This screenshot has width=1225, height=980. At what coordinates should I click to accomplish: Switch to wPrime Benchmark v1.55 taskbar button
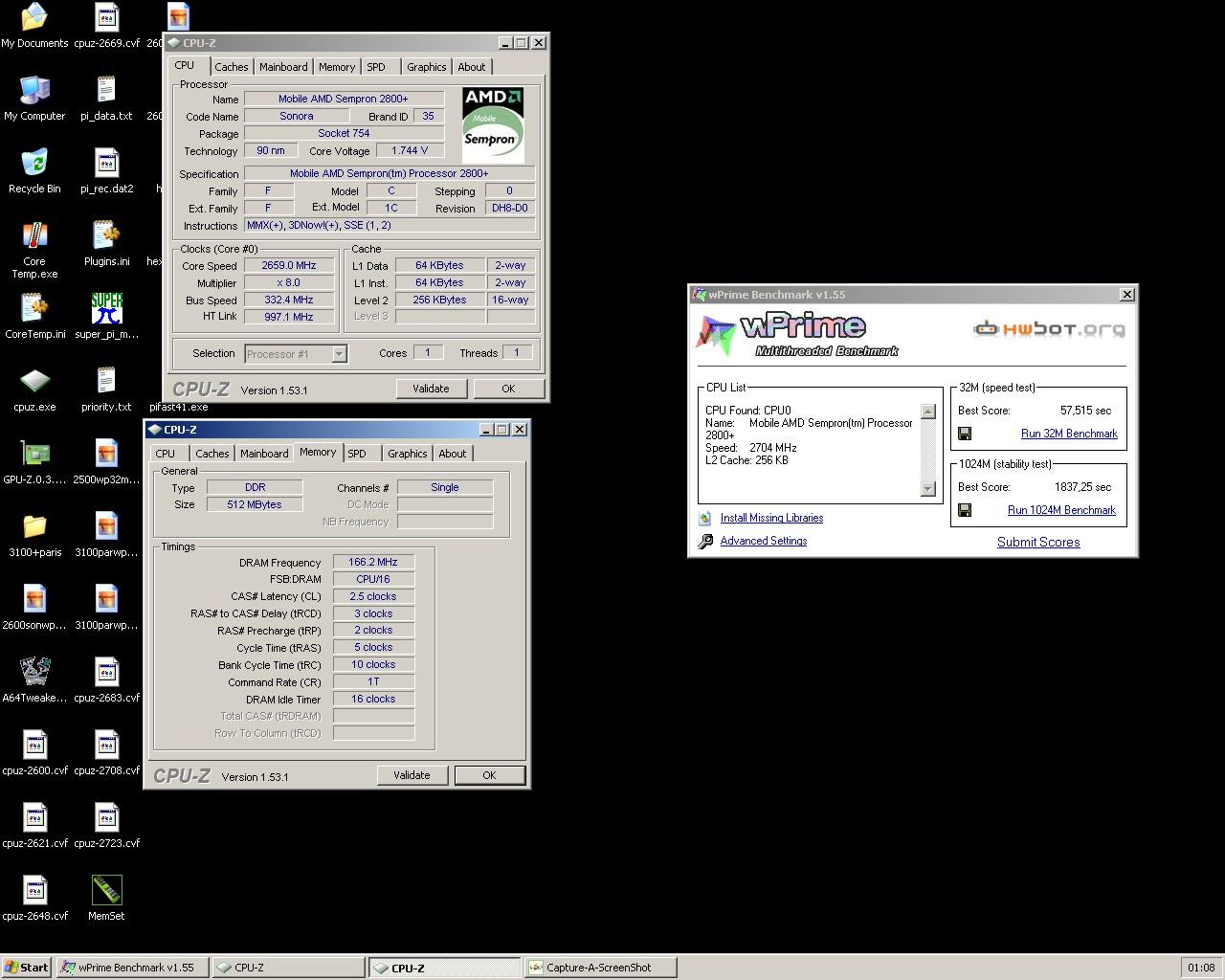(x=132, y=968)
